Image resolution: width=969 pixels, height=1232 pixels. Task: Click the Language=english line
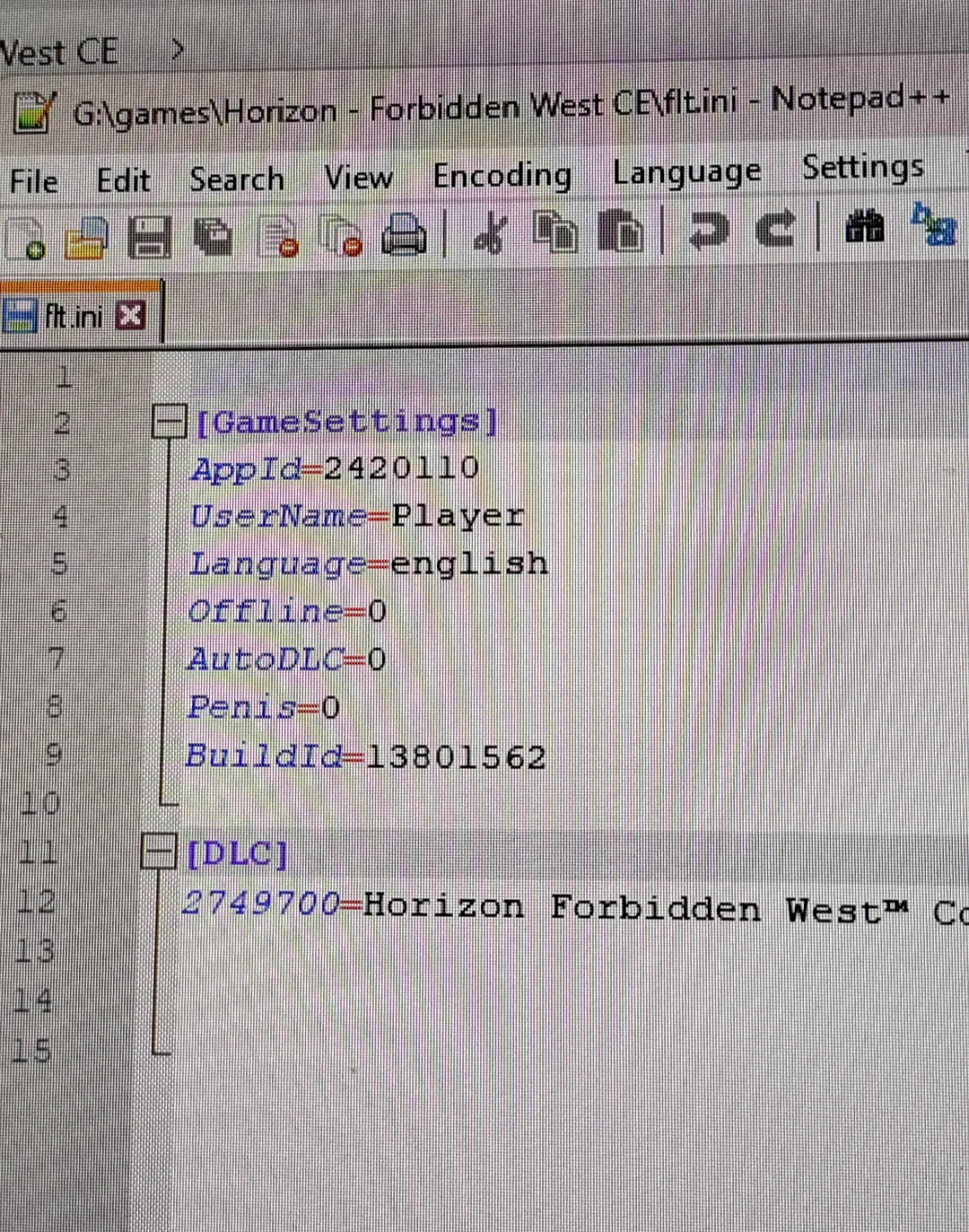pyautogui.click(x=368, y=564)
